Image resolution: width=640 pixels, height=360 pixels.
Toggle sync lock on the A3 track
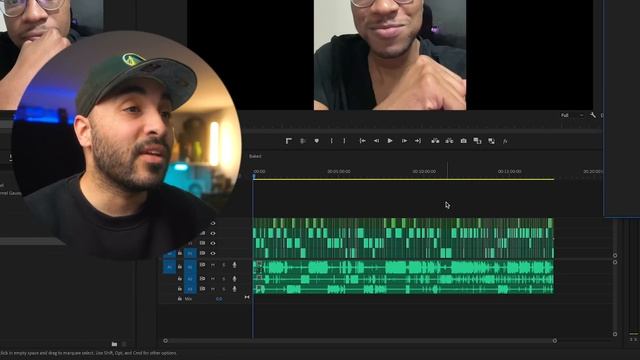202,289
